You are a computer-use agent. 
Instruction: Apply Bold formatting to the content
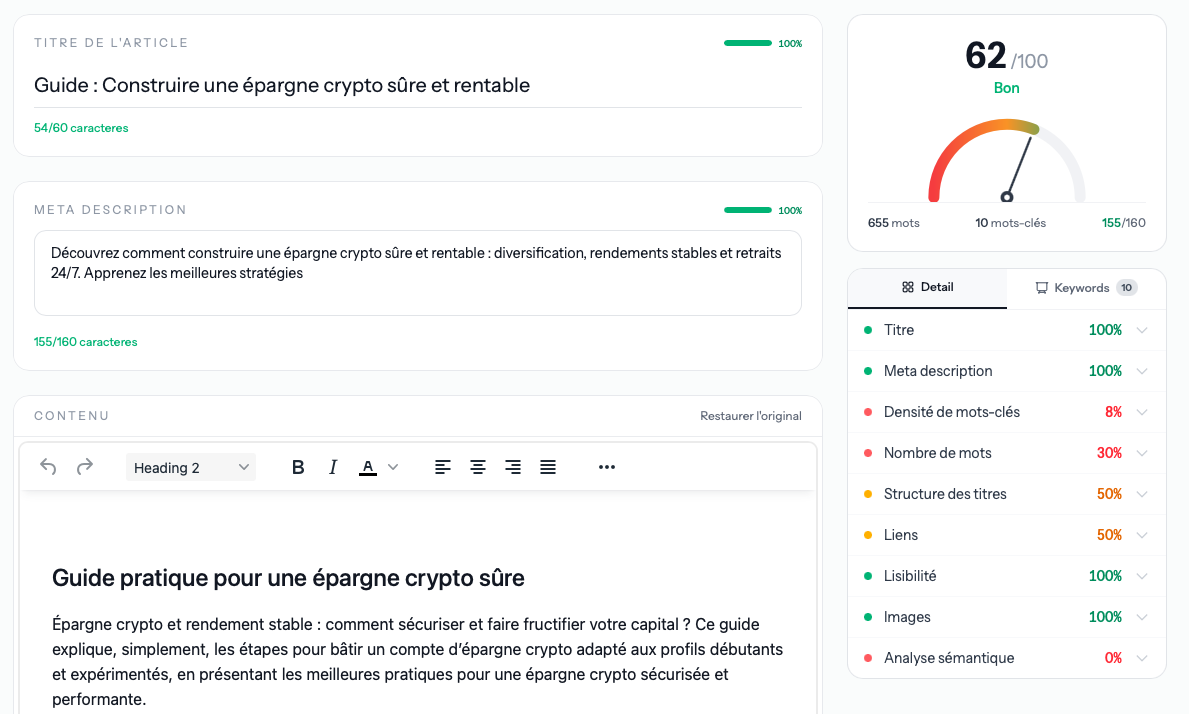pyautogui.click(x=297, y=466)
